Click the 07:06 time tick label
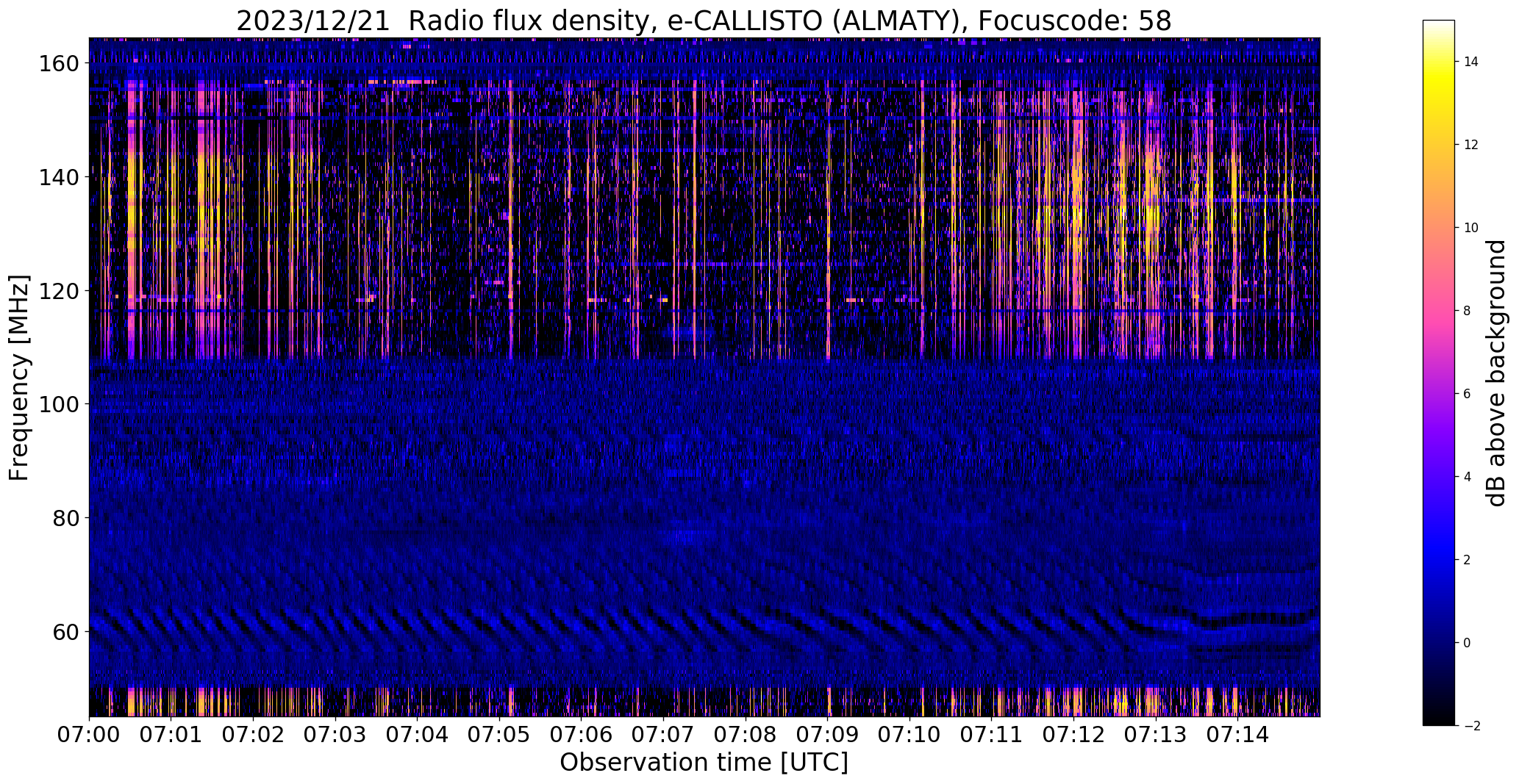 click(582, 734)
